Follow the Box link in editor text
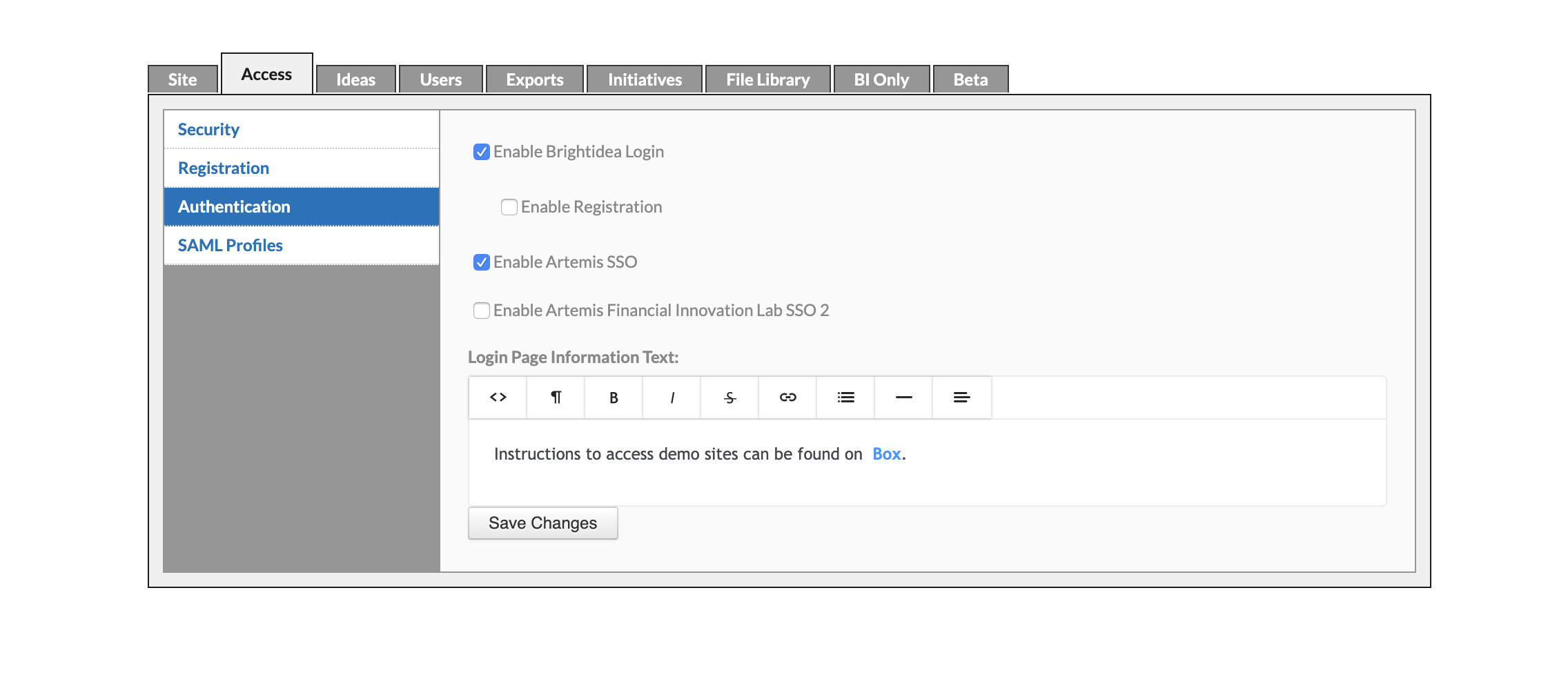This screenshot has height=675, width=1568. coord(887,453)
